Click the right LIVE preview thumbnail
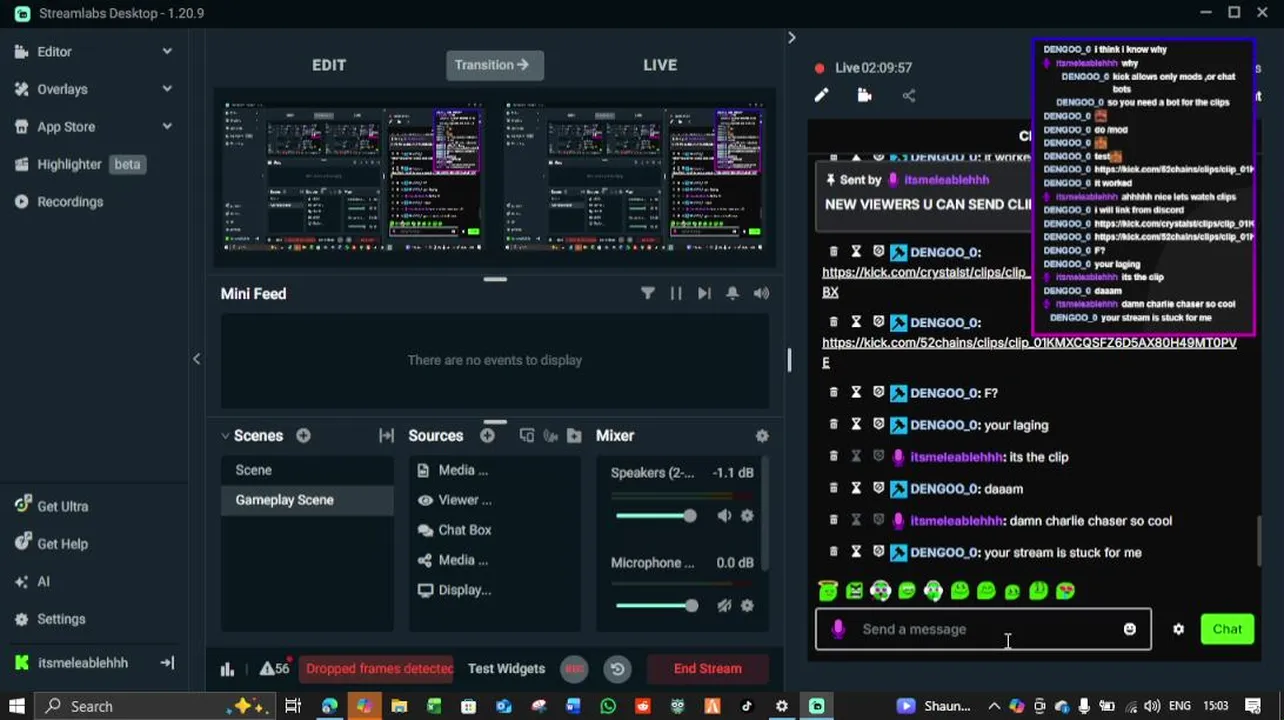Viewport: 1284px width, 720px height. [x=635, y=176]
